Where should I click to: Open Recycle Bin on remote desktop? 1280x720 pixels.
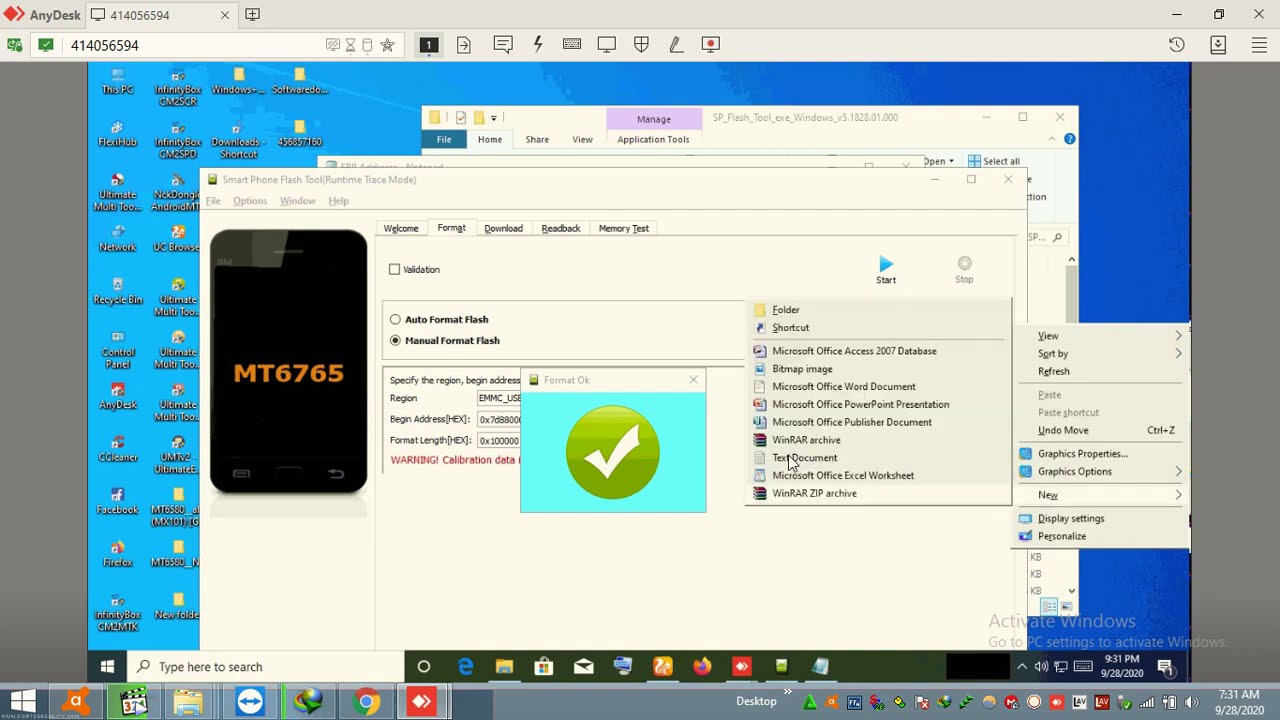click(x=118, y=292)
